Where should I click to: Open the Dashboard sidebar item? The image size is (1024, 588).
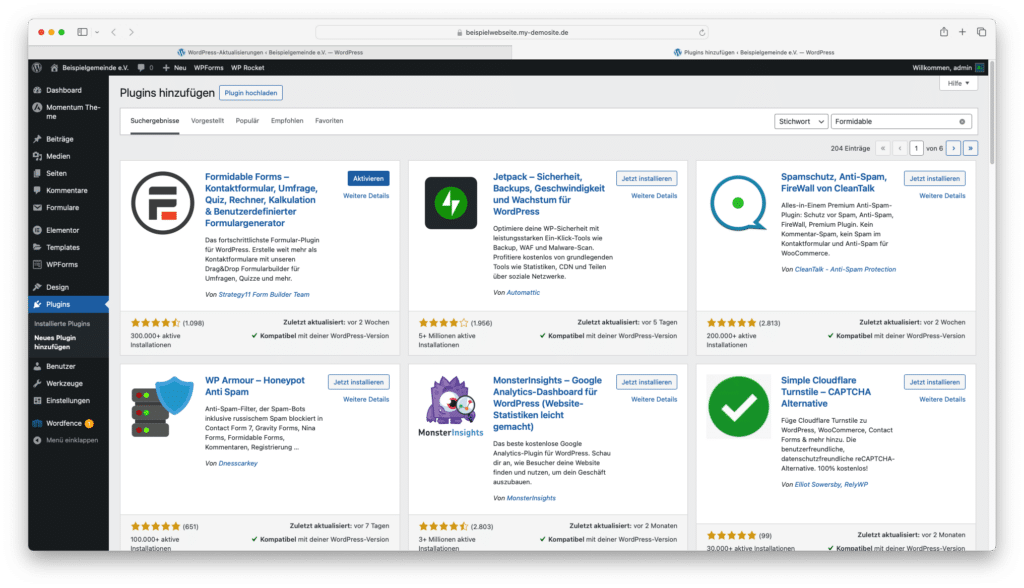[63, 90]
